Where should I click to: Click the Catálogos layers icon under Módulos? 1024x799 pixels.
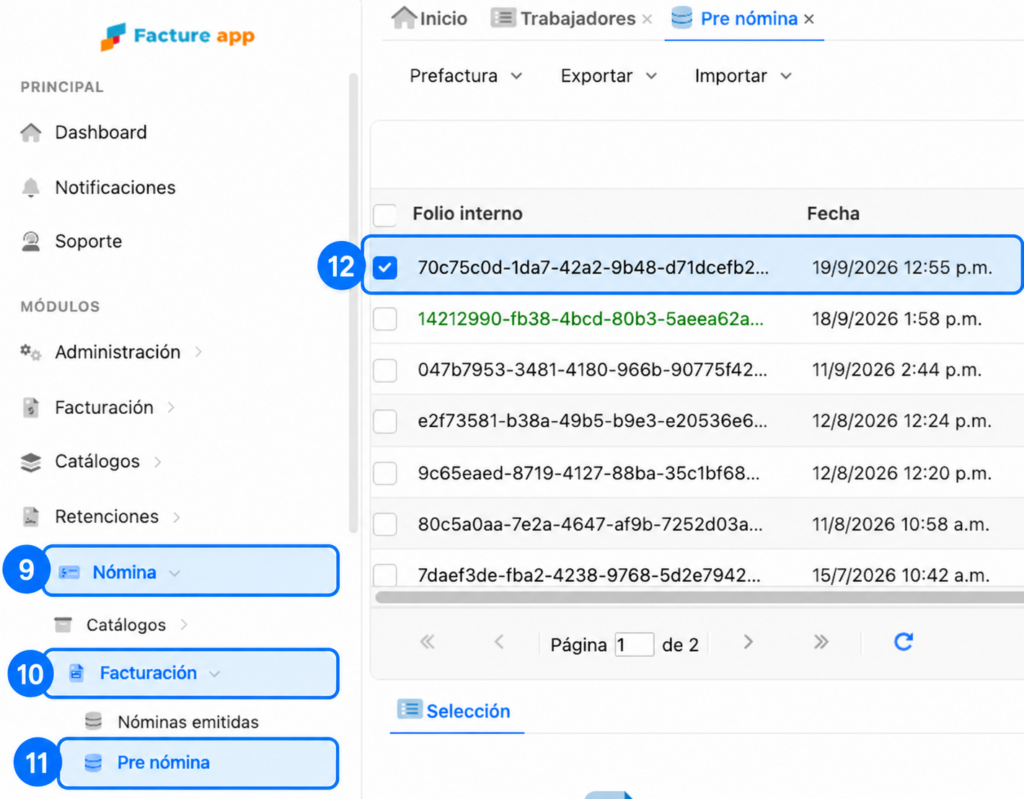coord(31,462)
